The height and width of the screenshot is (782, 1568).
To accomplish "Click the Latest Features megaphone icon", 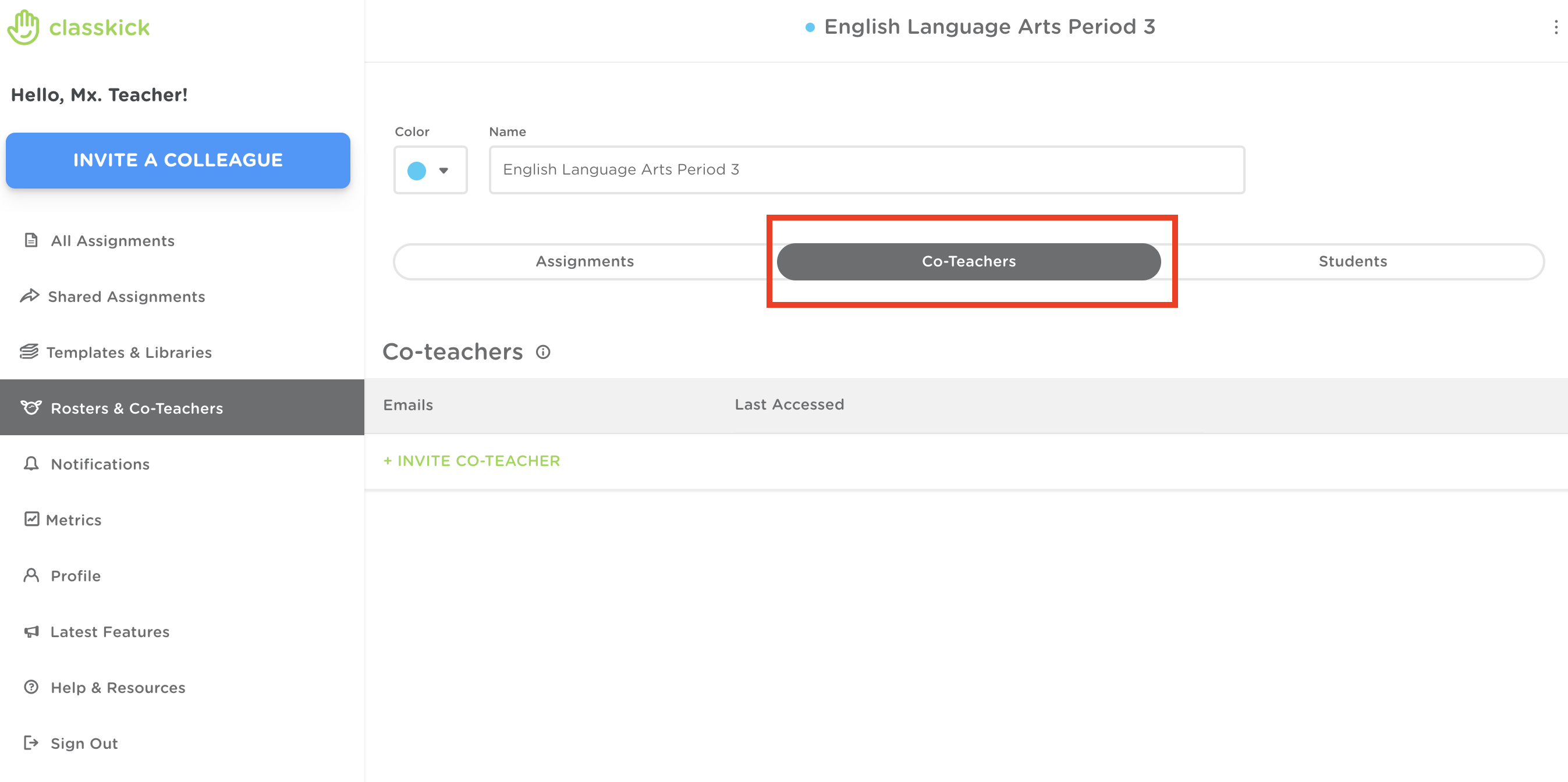I will tap(31, 631).
